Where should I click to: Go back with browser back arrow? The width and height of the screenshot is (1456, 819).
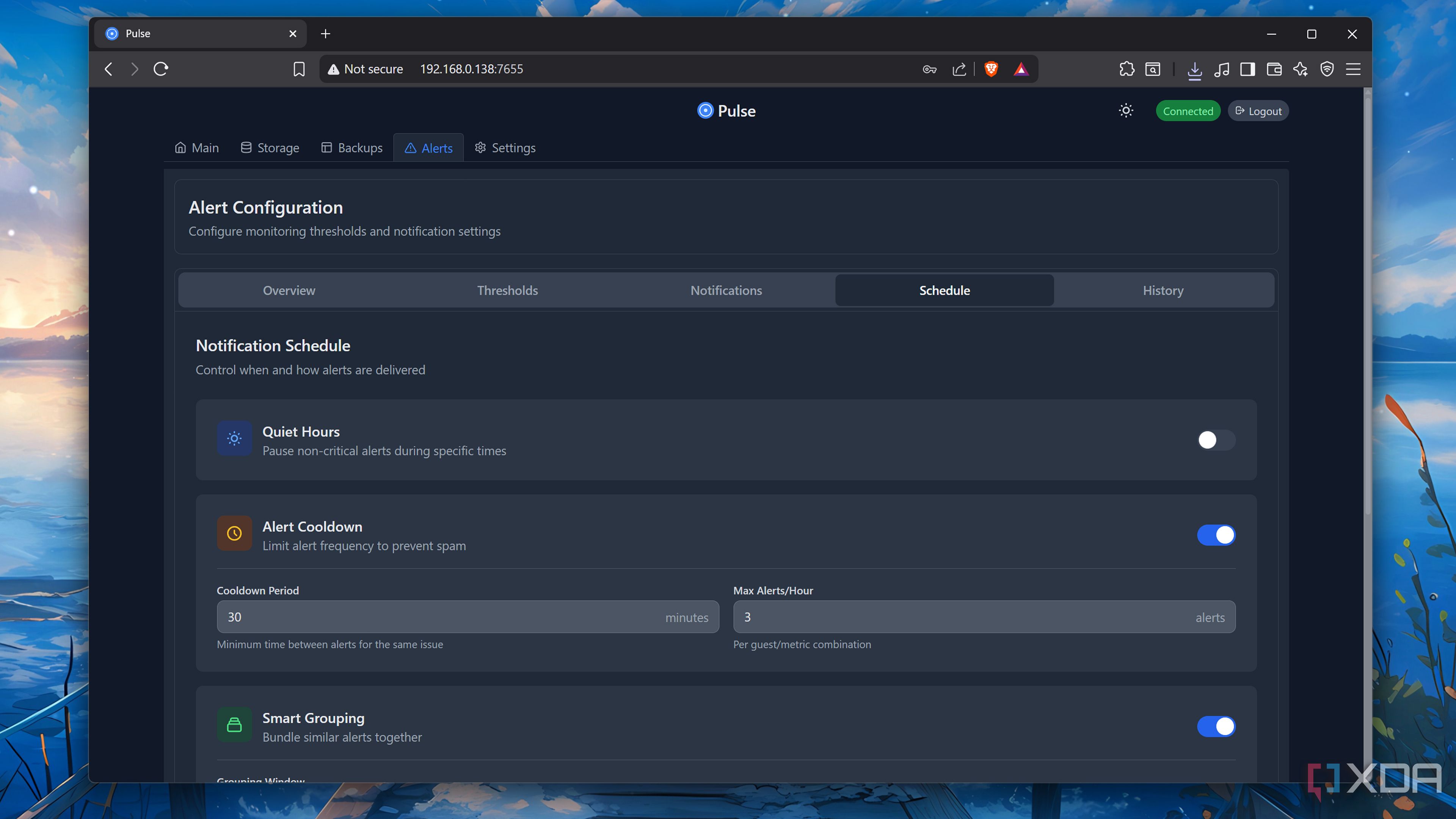point(108,69)
